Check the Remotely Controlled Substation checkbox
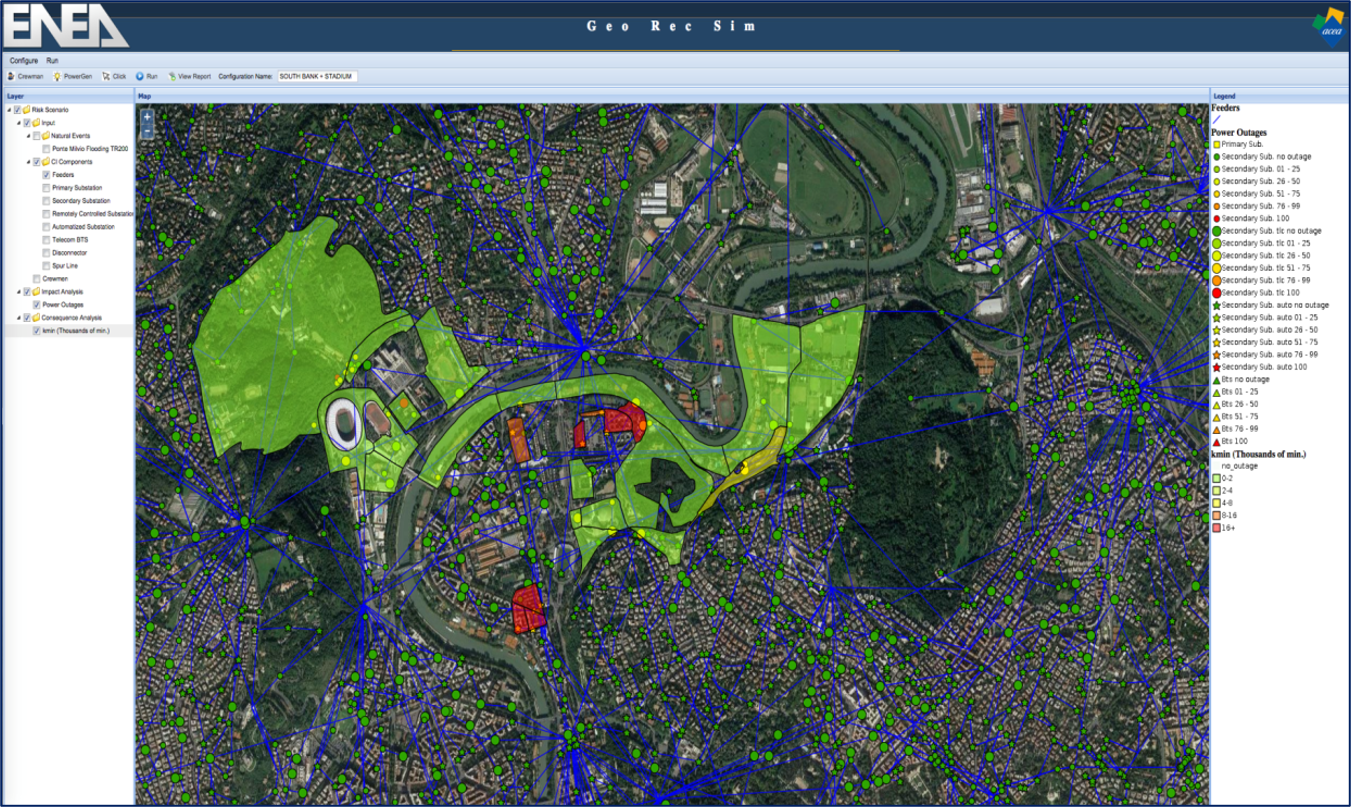Image resolution: width=1351 pixels, height=807 pixels. pos(47,214)
